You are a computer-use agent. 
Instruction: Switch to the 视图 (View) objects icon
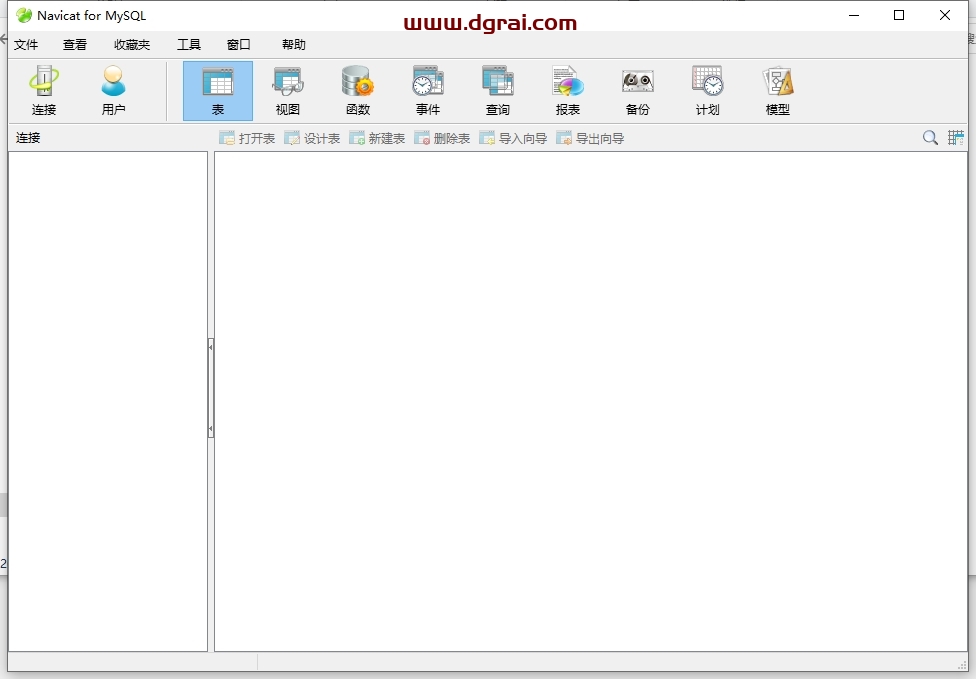pos(288,91)
